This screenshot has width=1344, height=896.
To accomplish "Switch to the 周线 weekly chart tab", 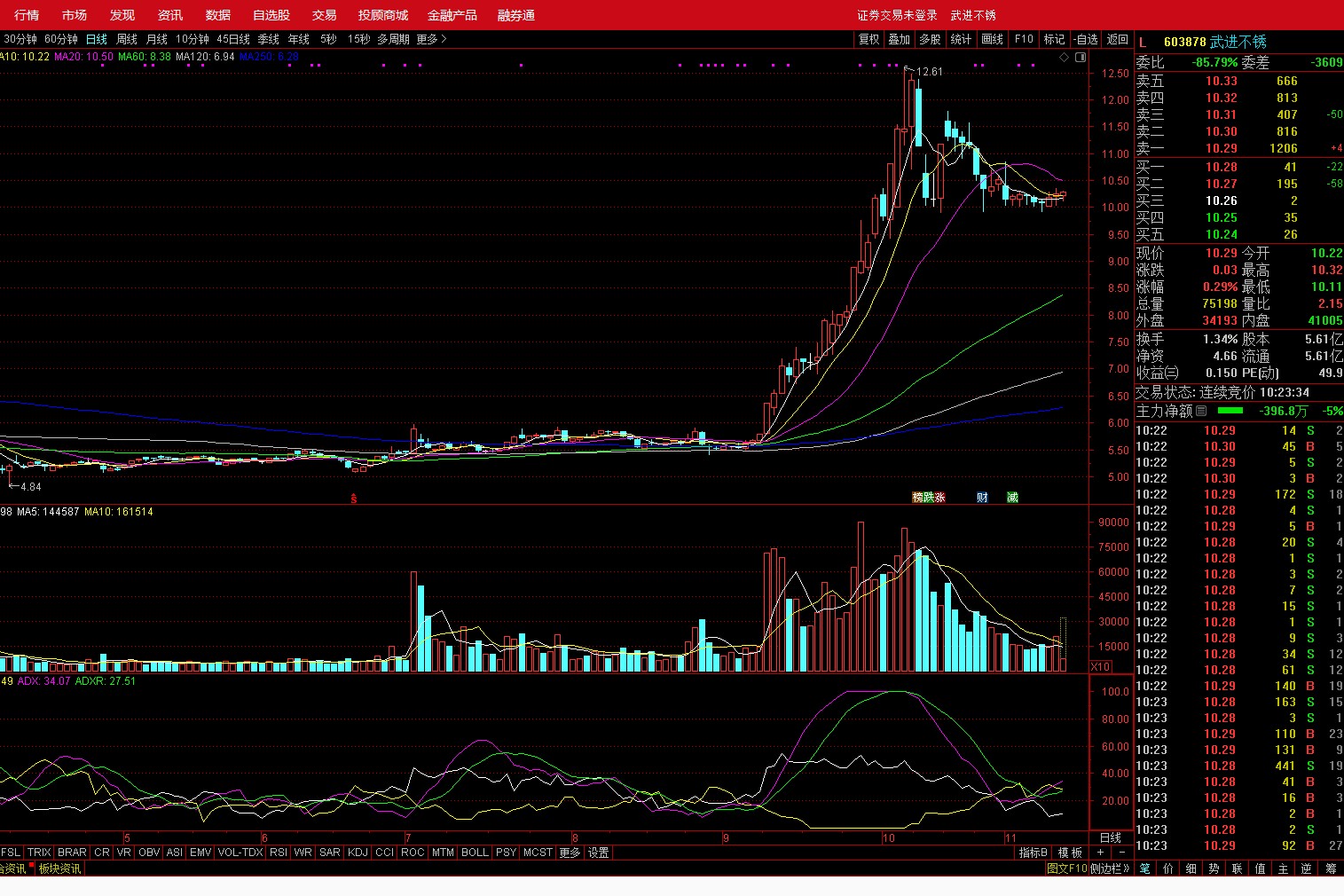I will pos(127,39).
